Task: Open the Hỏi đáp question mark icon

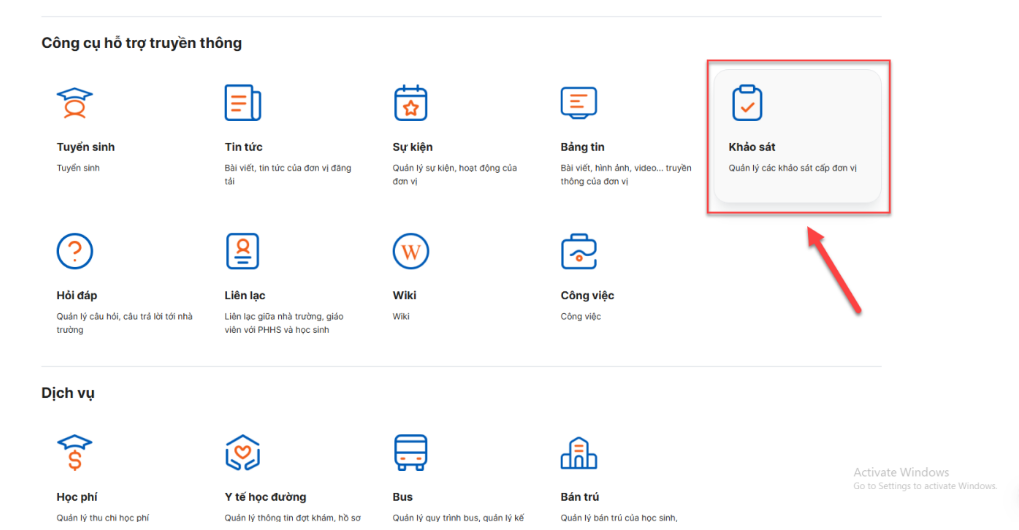Action: pos(74,251)
